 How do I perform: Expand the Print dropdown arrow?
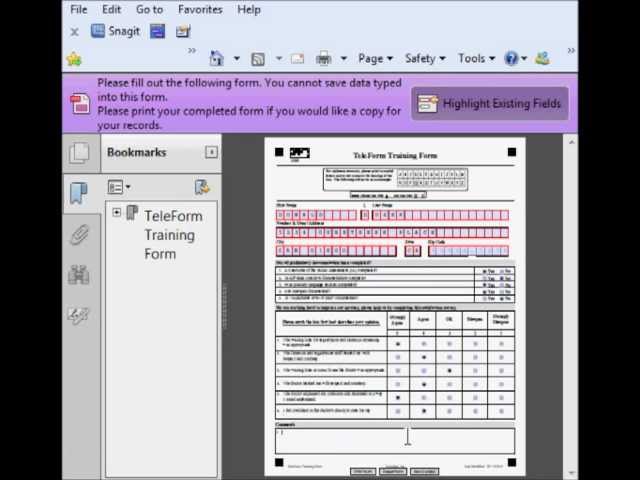coord(344,59)
